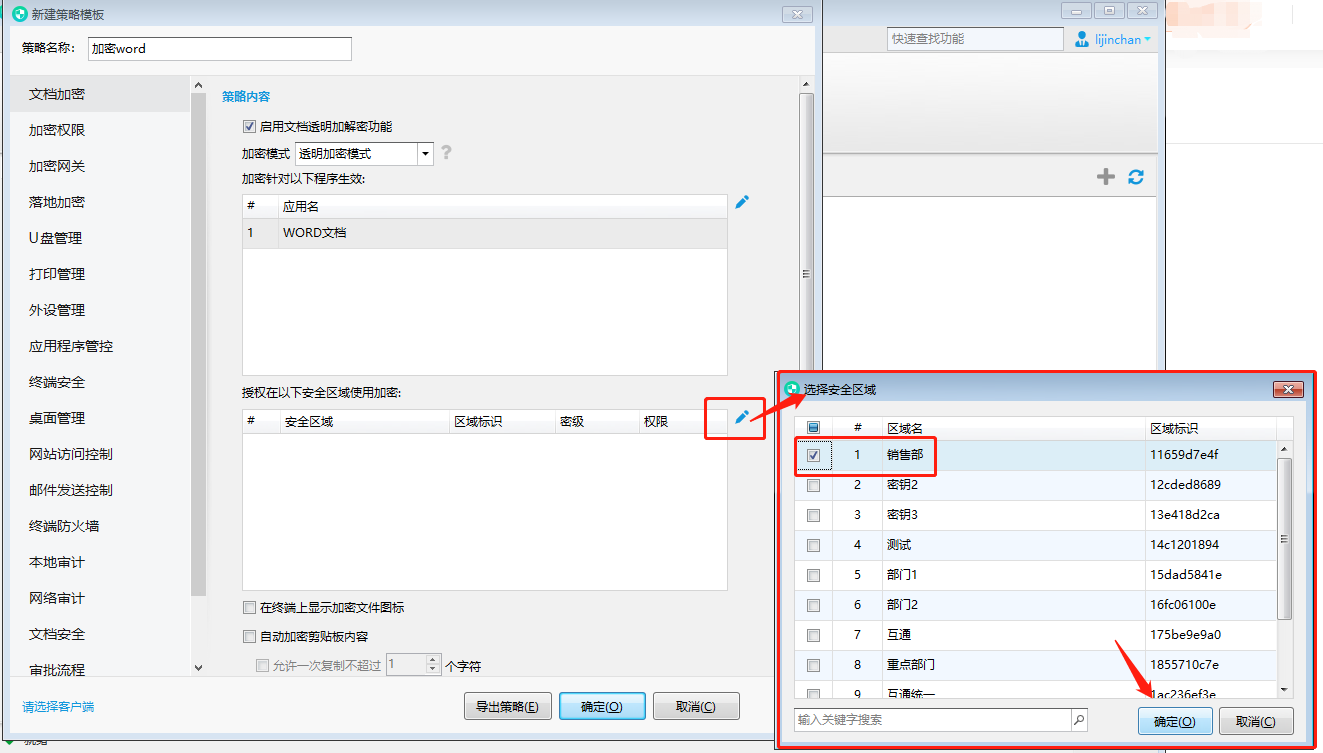Select 加密网关 category

point(100,166)
